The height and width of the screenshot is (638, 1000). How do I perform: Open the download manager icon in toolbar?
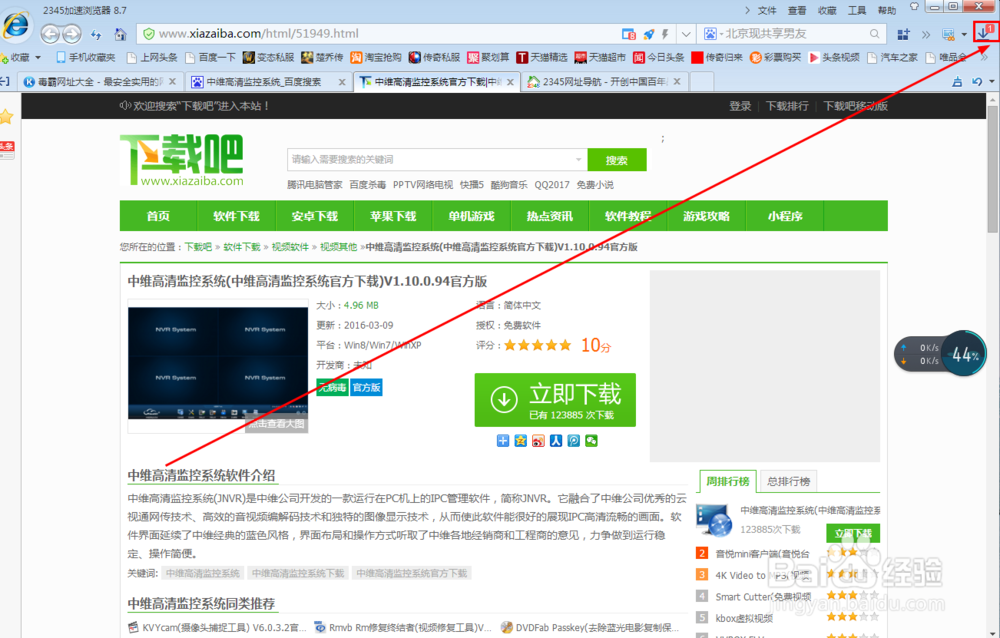tap(986, 31)
